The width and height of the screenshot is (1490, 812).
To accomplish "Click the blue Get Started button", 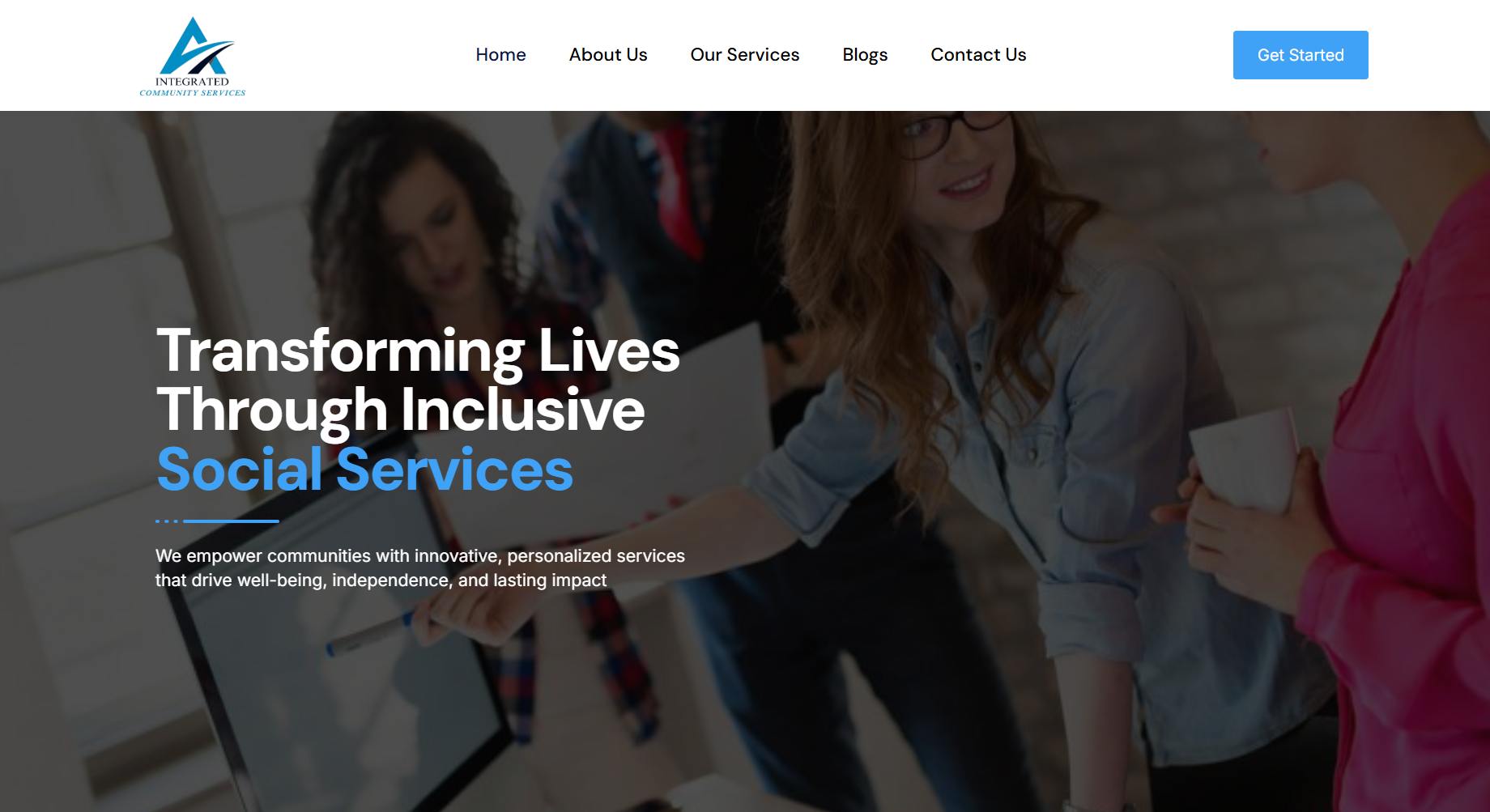I will pyautogui.click(x=1301, y=55).
